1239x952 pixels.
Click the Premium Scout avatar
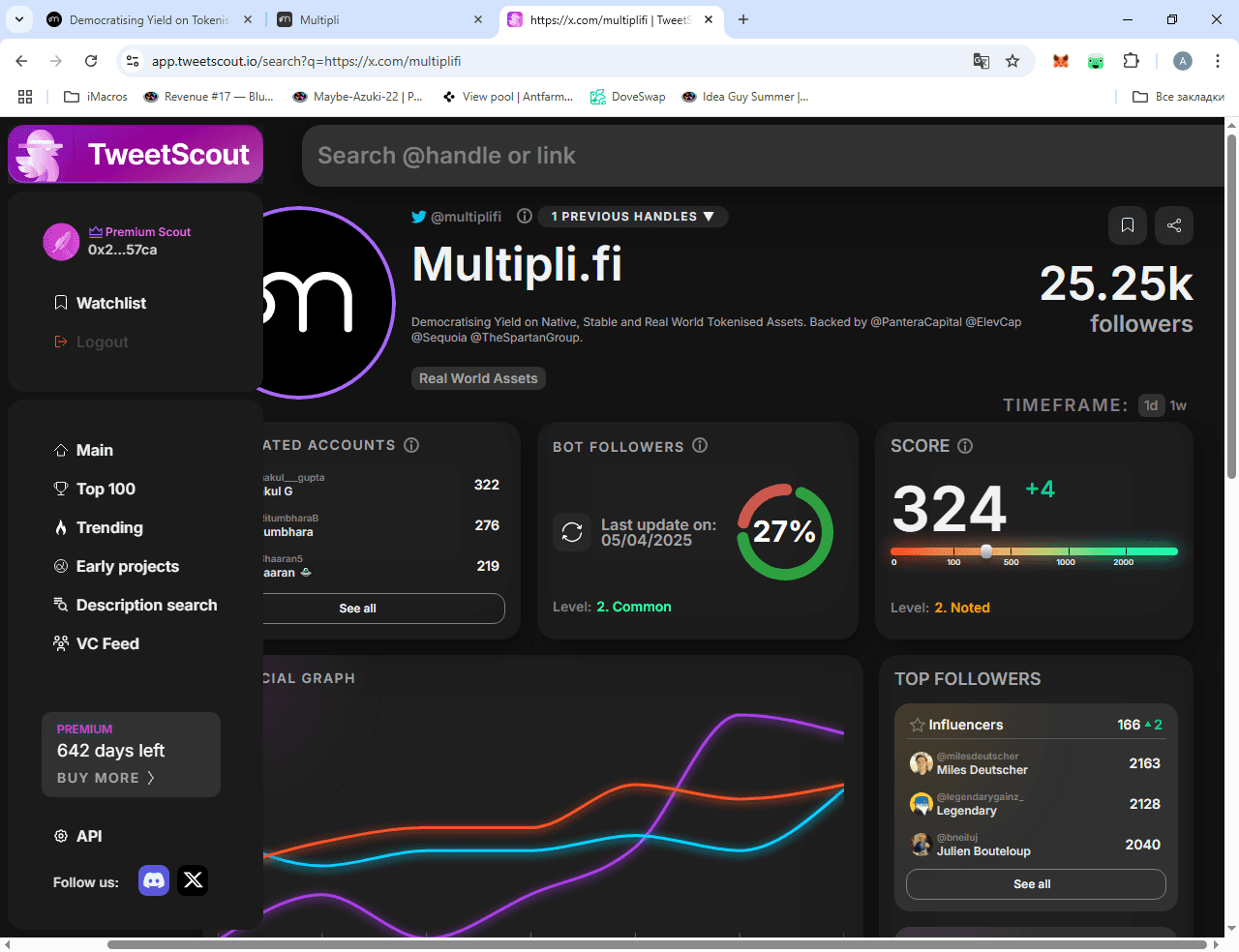click(61, 242)
